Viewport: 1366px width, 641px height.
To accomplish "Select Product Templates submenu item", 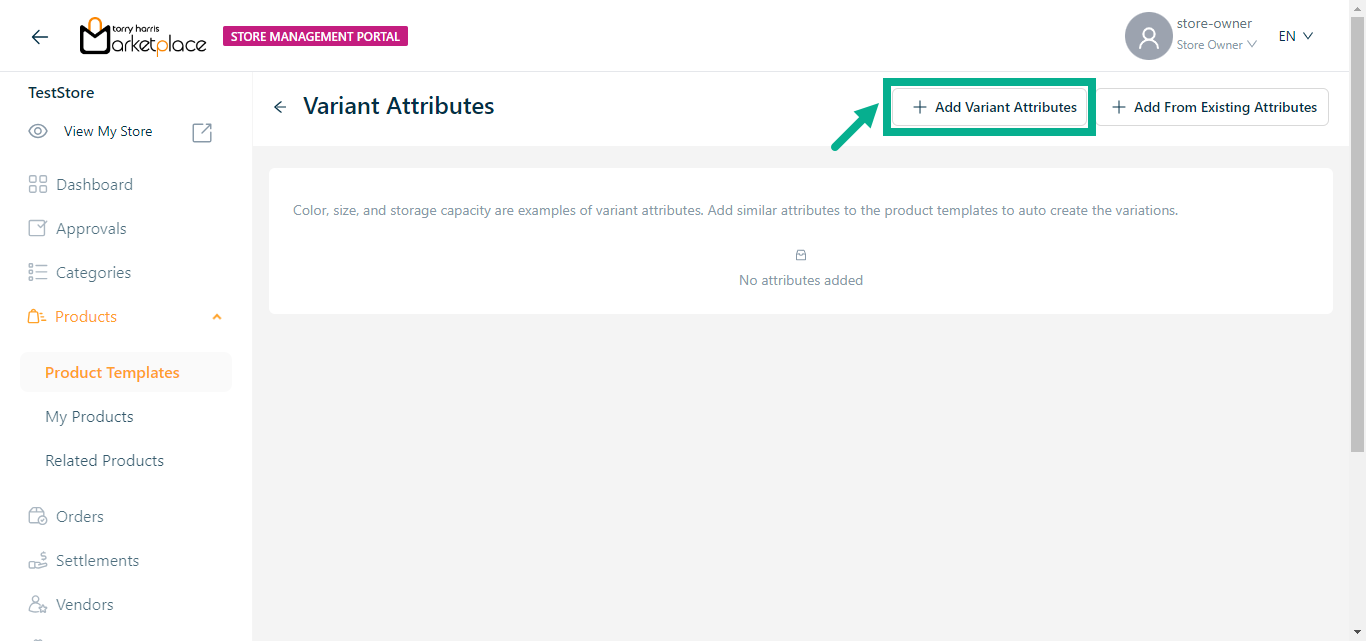I will (112, 373).
